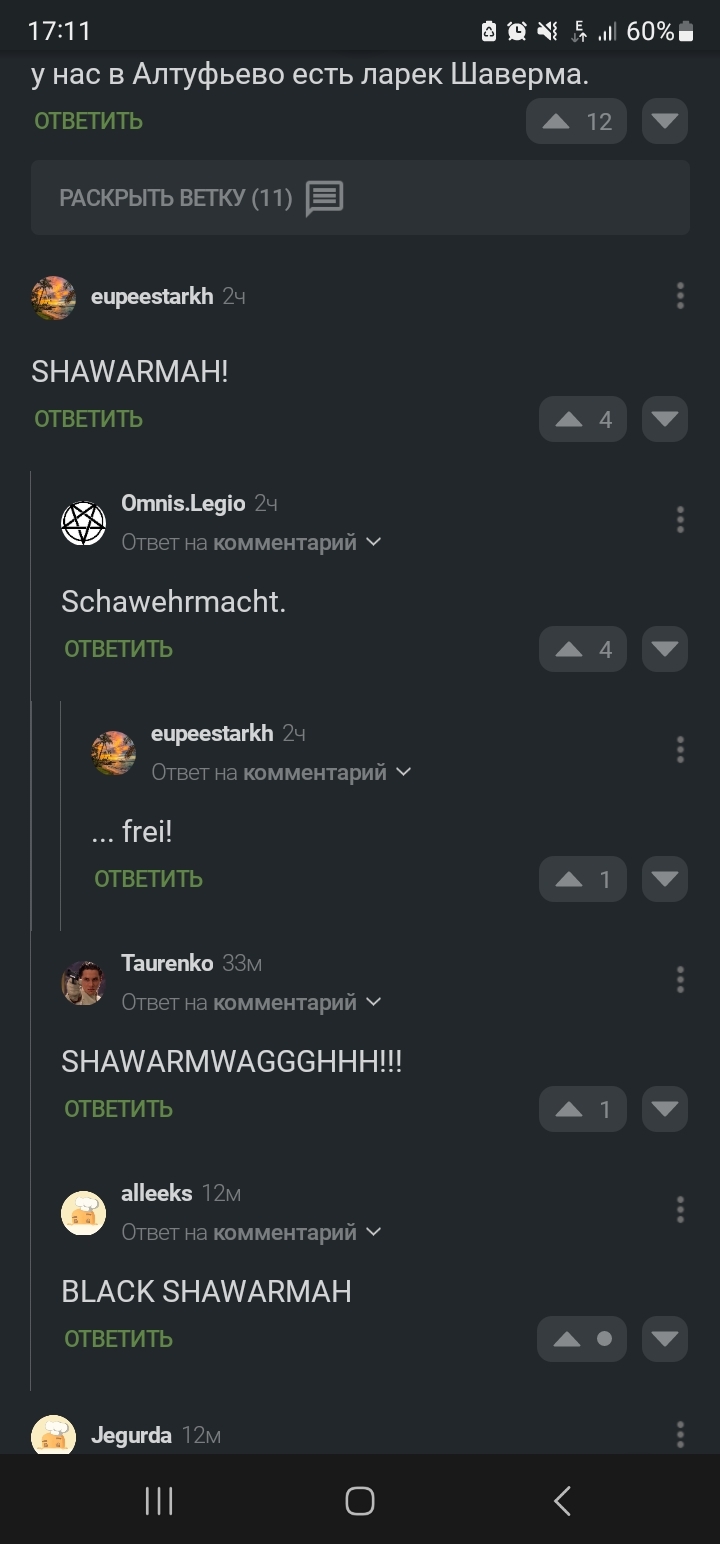Downvote the SHAWARMWAGGGHHH comment
Screen dimensions: 720x1544
point(665,1109)
